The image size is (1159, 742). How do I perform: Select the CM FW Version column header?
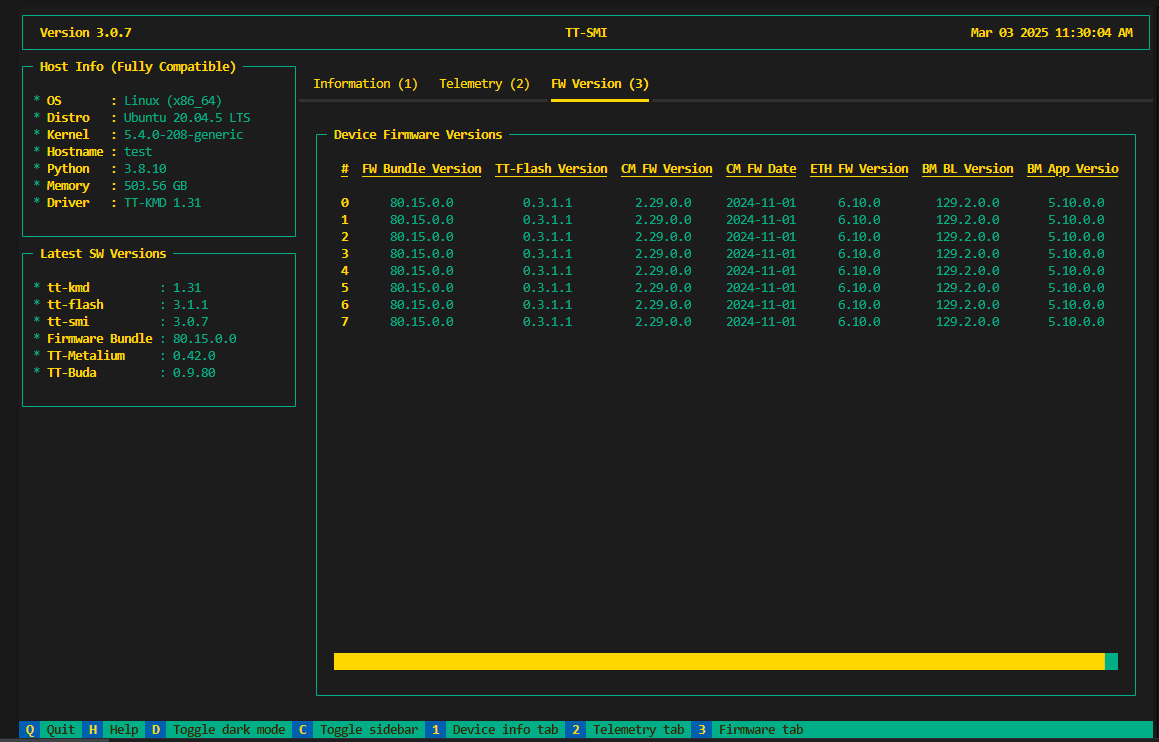click(x=666, y=168)
